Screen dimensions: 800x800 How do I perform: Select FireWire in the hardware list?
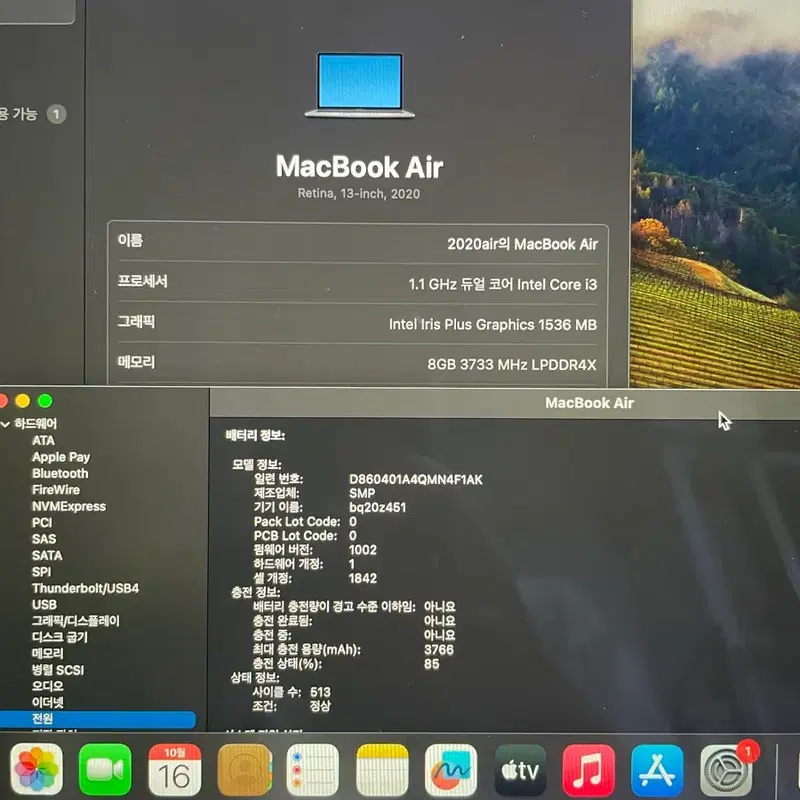(x=56, y=490)
